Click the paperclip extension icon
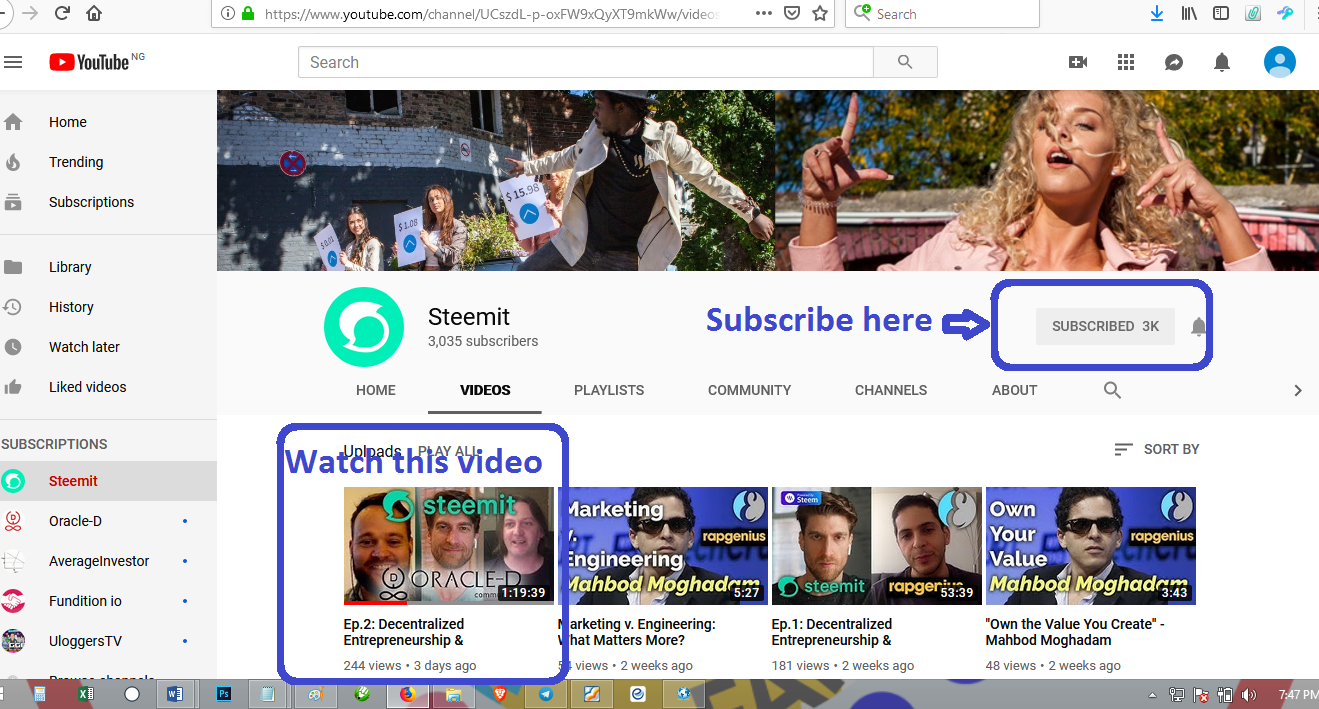Viewport: 1319px width, 709px height. click(x=1253, y=14)
